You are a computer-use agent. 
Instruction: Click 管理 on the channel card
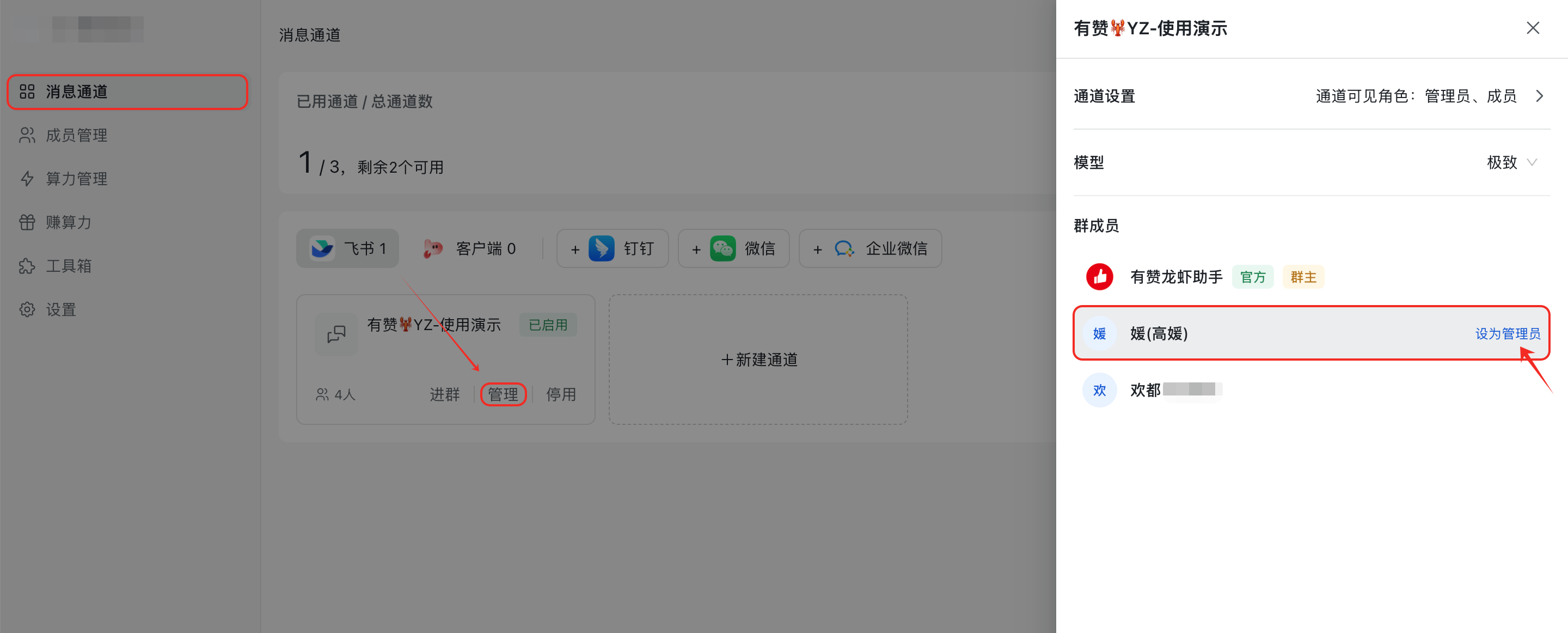click(504, 395)
